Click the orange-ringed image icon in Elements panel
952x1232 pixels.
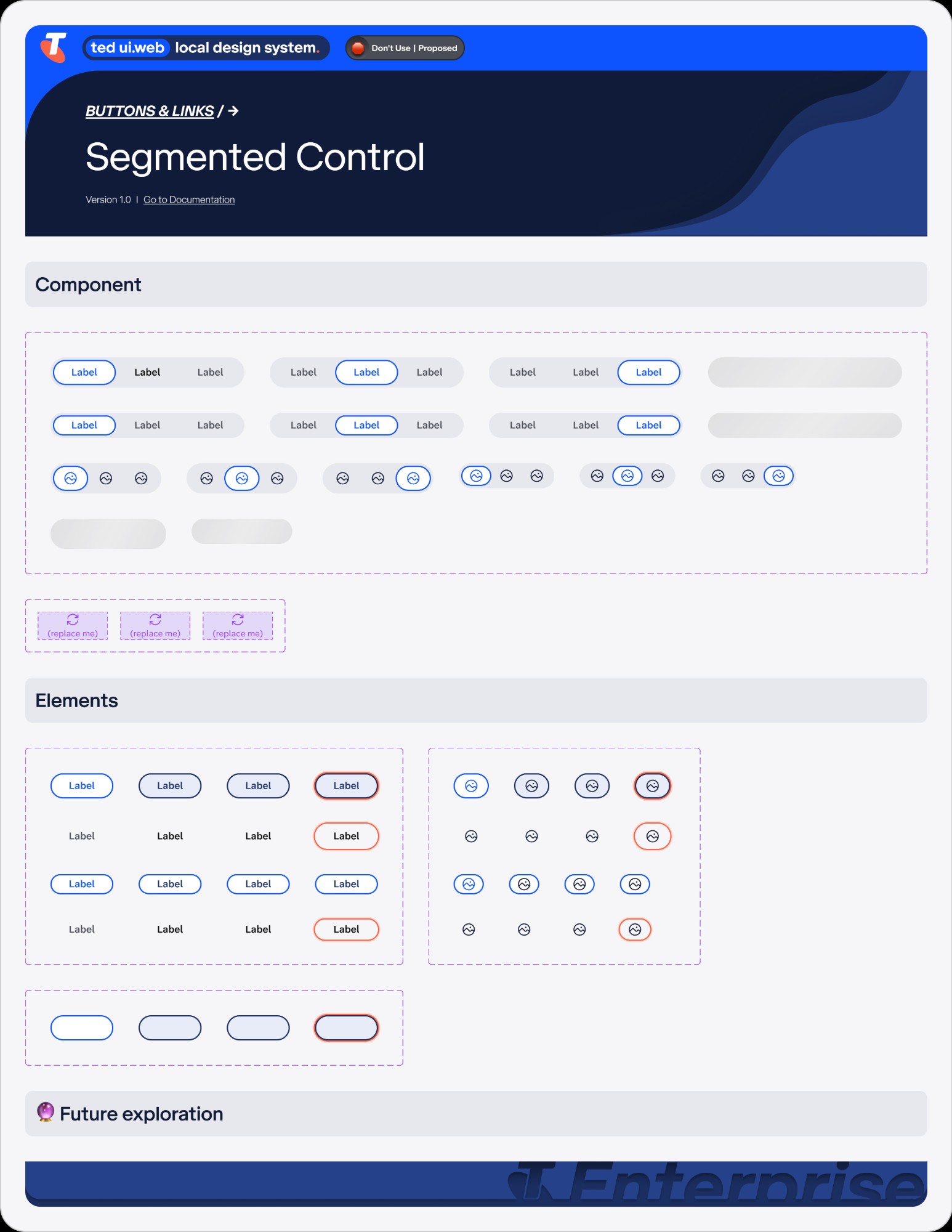(652, 785)
